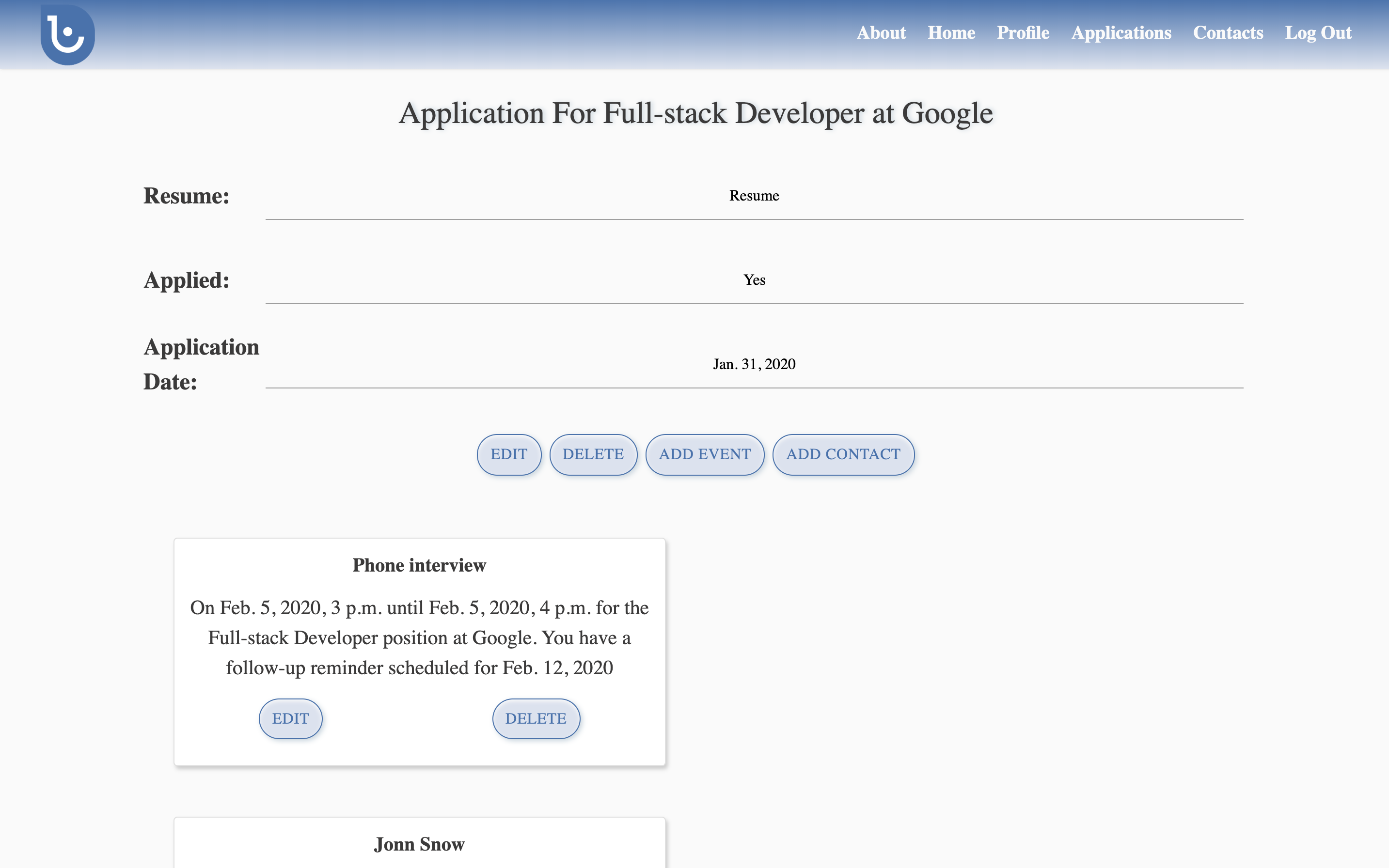Open Contacts from the navigation bar
Viewport: 1389px width, 868px height.
point(1228,33)
